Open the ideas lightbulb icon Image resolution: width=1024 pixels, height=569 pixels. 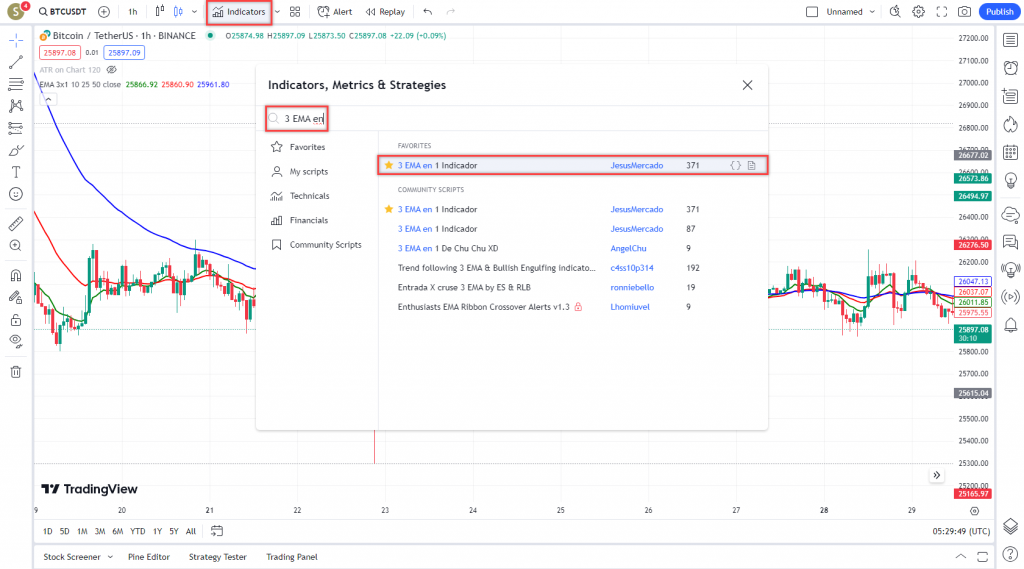(x=1010, y=180)
